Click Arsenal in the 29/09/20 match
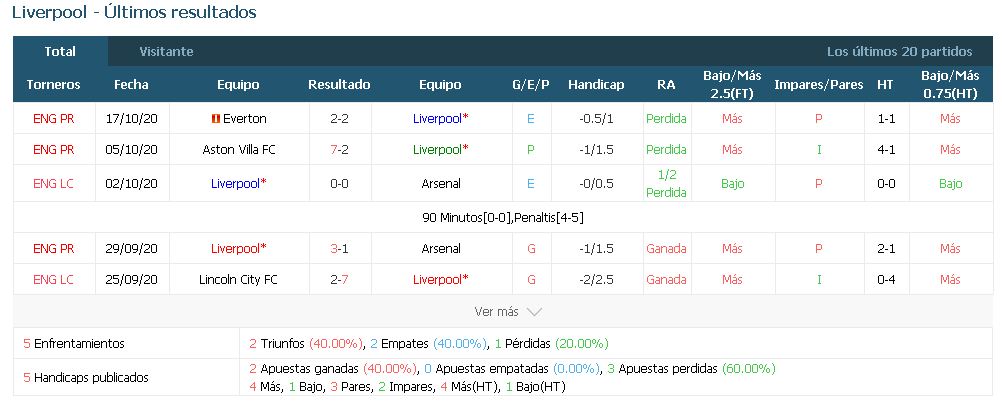1002x410 pixels. click(441, 248)
